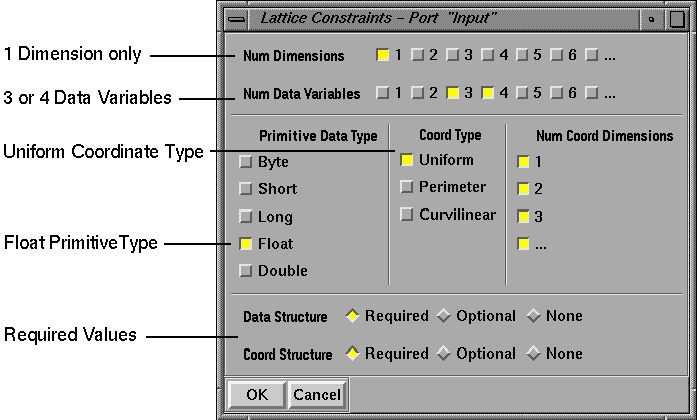697x420 pixels.
Task: Click the Cancel button
Action: point(316,395)
